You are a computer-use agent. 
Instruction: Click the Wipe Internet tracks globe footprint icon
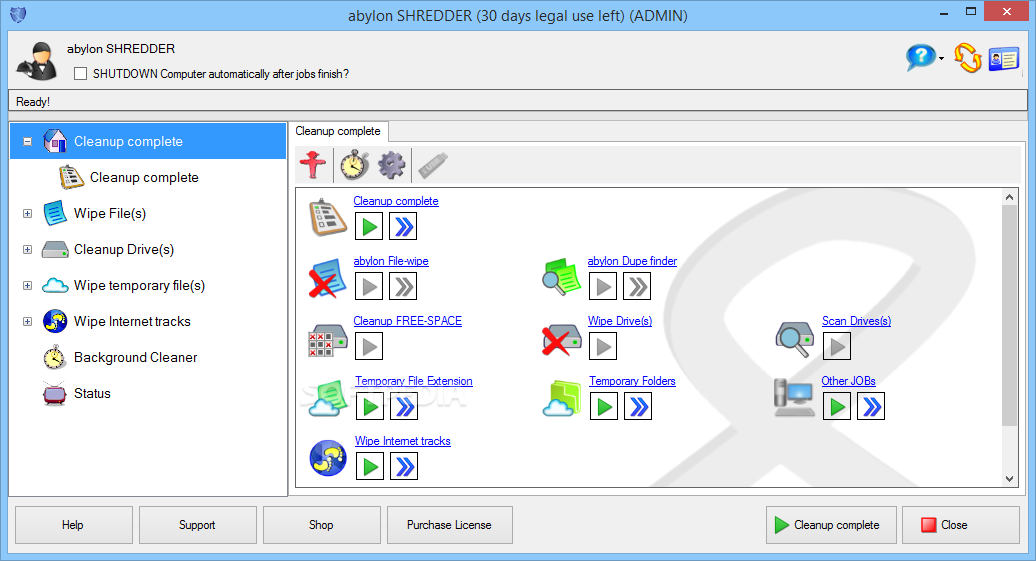328,458
